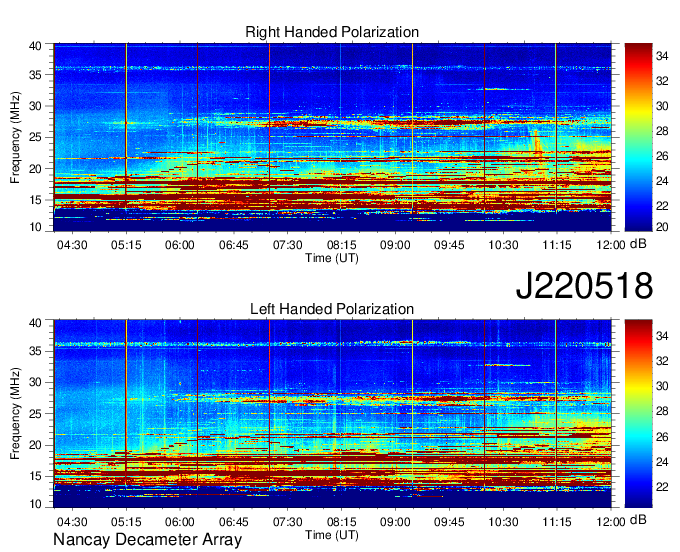Click 10:30 tick on right-handed time axis

(503, 245)
